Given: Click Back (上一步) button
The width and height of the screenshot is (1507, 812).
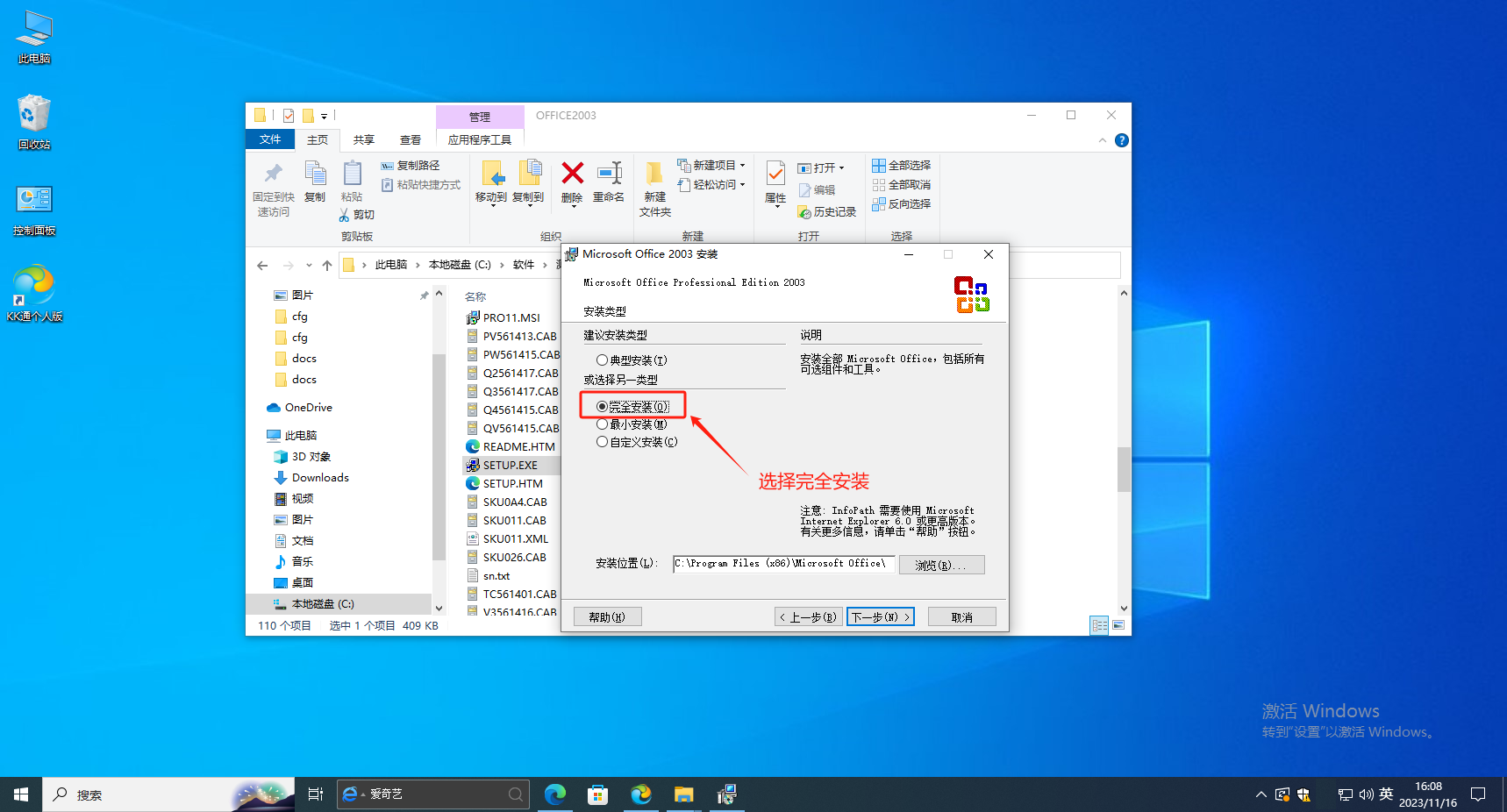Looking at the screenshot, I should click(x=809, y=617).
